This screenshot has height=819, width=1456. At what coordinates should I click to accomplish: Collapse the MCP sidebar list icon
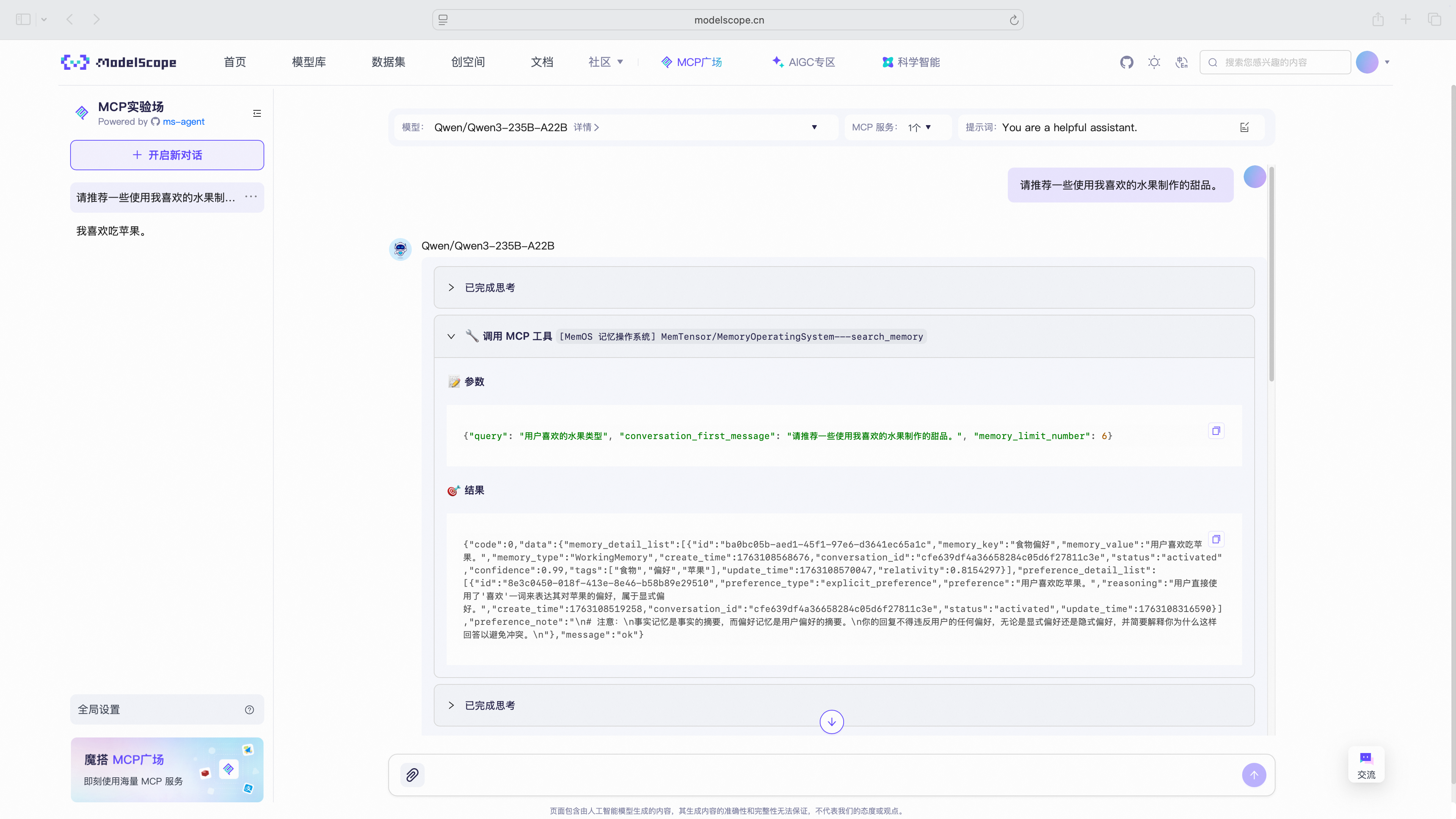257,114
